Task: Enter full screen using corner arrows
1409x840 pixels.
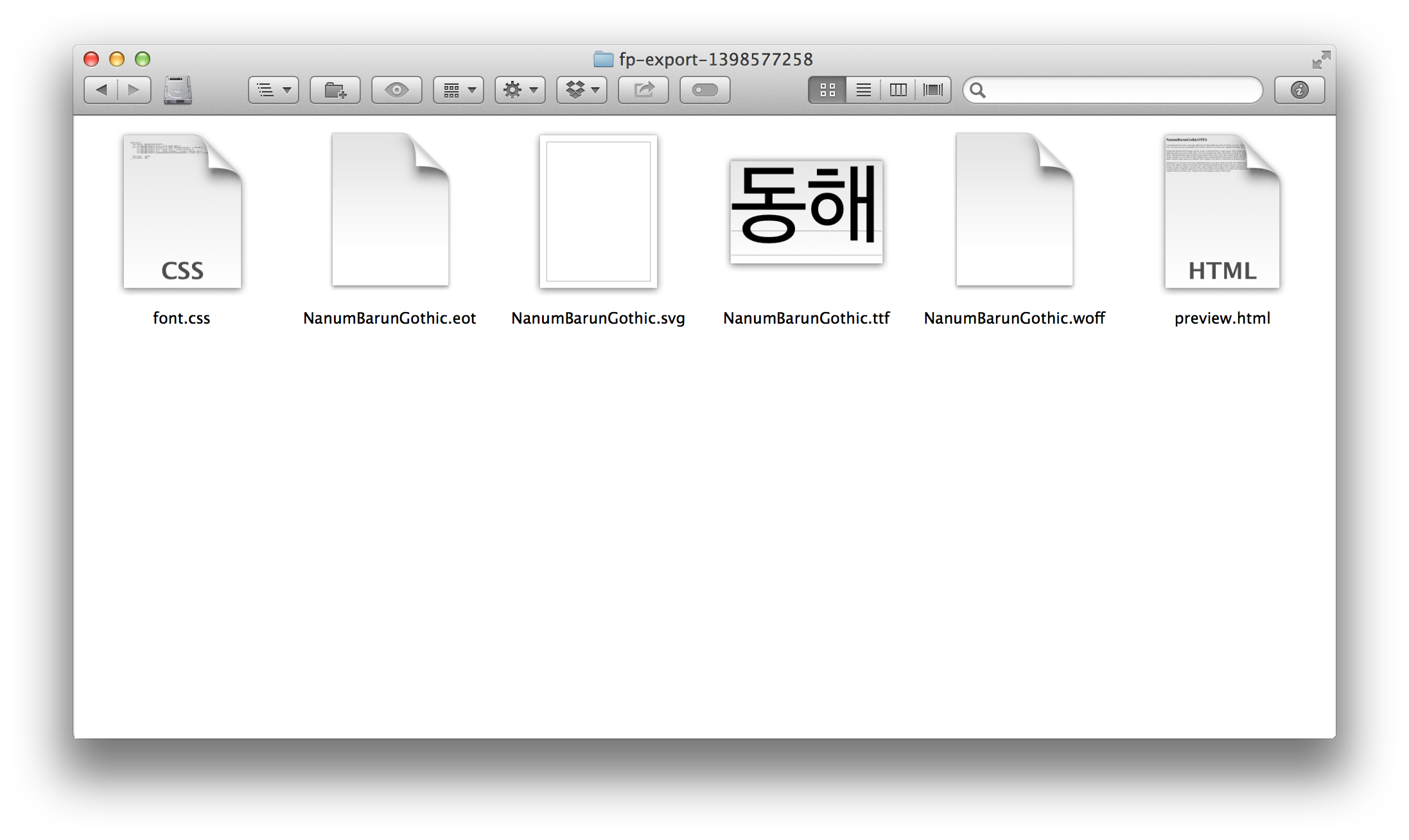Action: pos(1320,60)
